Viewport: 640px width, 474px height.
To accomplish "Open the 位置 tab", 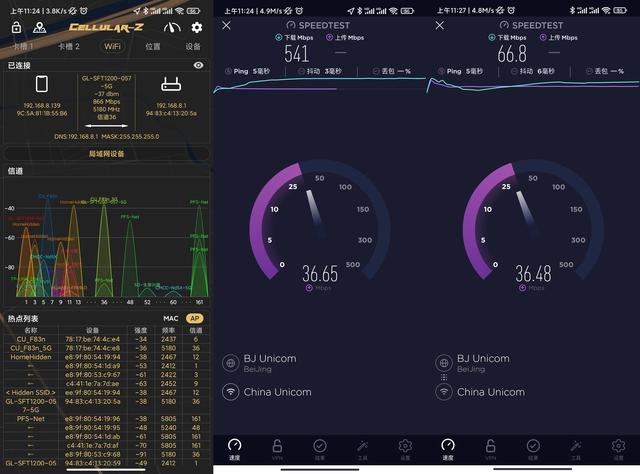I will pos(153,46).
